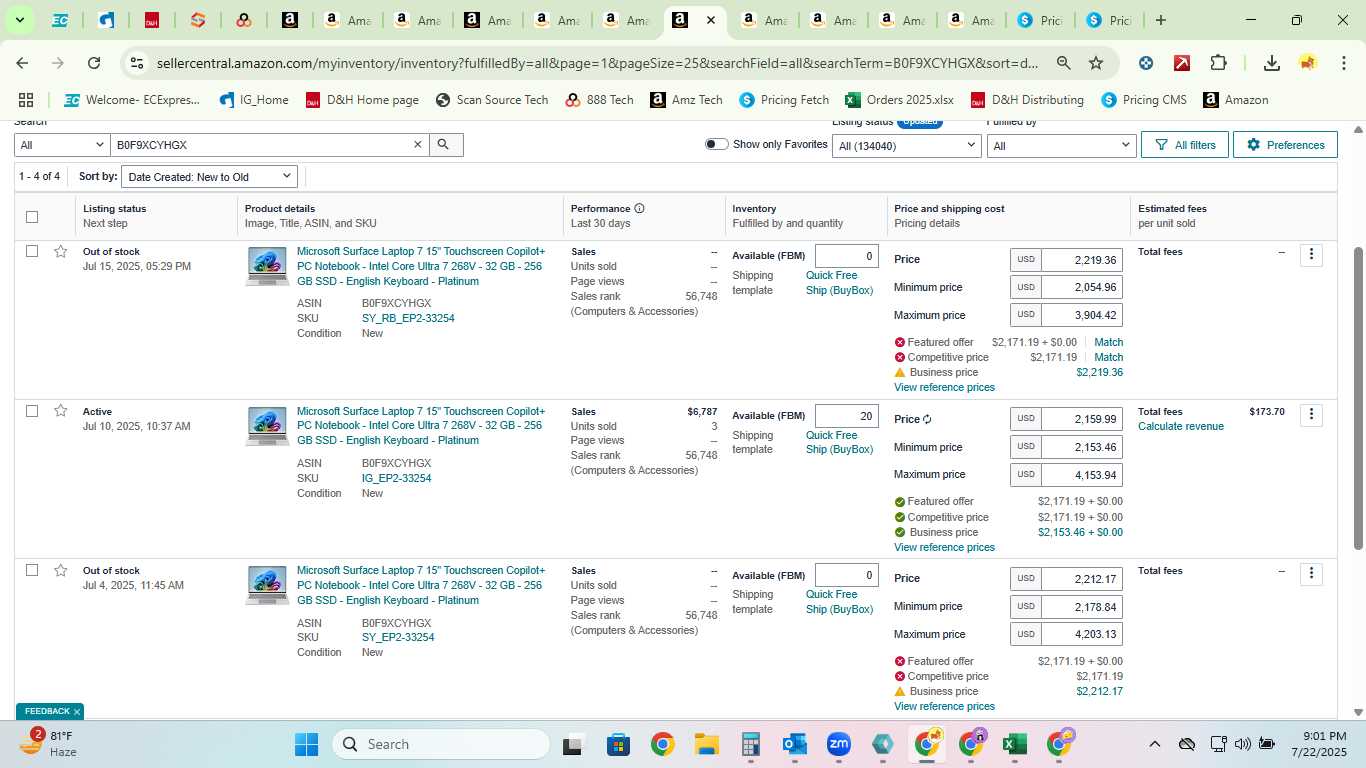Open the D&H Distributing bookmark

point(1028,100)
